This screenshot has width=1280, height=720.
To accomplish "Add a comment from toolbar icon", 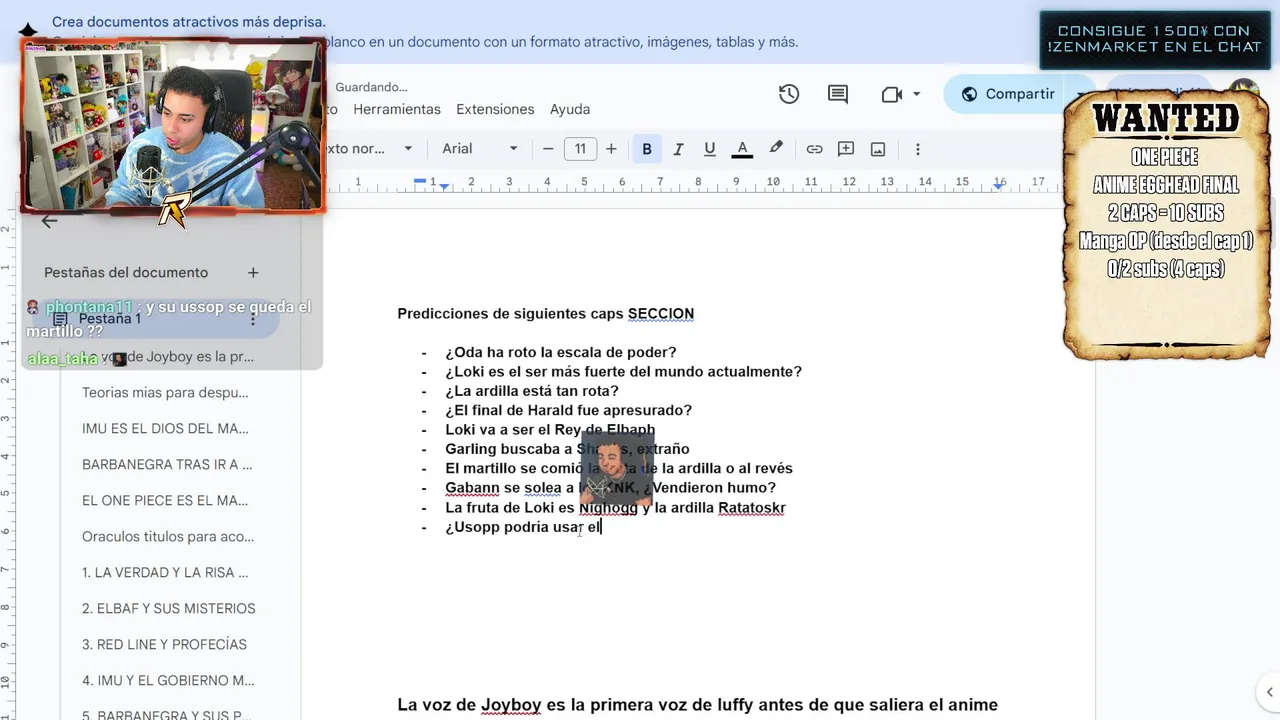I will coord(846,149).
